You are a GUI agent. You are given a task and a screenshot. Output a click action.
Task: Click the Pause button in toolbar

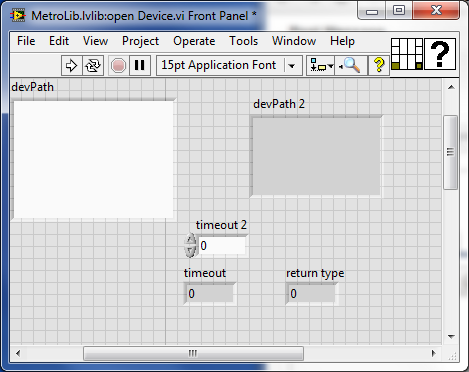pos(140,65)
